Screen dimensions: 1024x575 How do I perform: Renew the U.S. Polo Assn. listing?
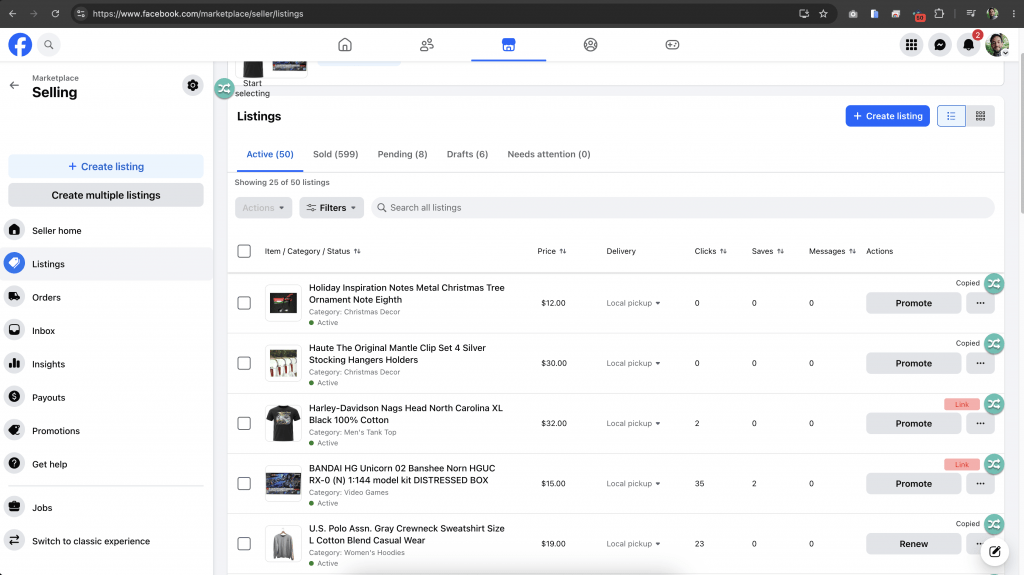click(x=914, y=544)
